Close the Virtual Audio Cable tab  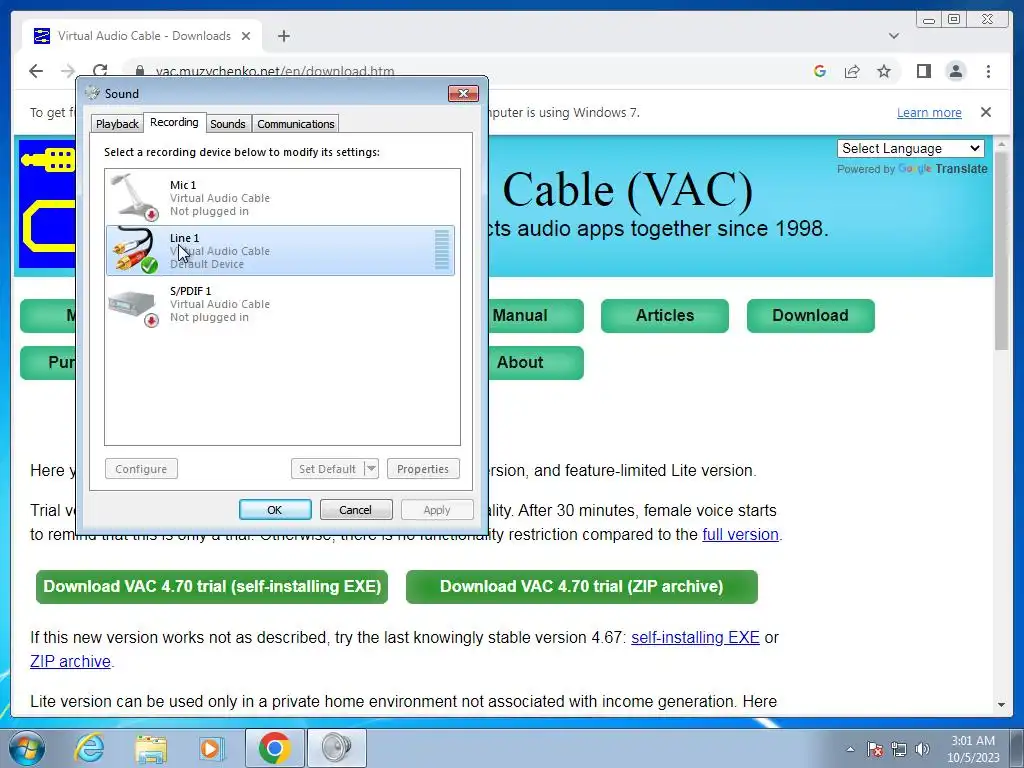pyautogui.click(x=246, y=36)
